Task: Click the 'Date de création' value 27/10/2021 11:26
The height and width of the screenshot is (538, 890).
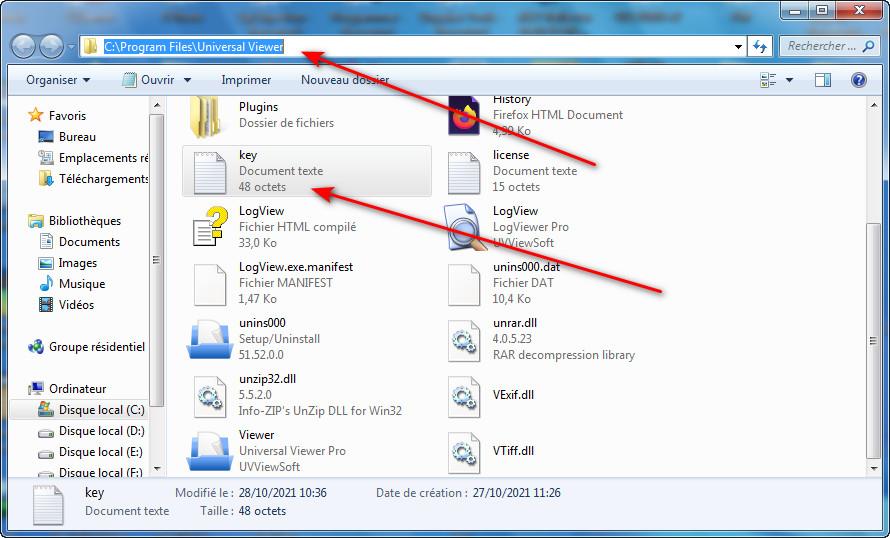Action: click(517, 493)
